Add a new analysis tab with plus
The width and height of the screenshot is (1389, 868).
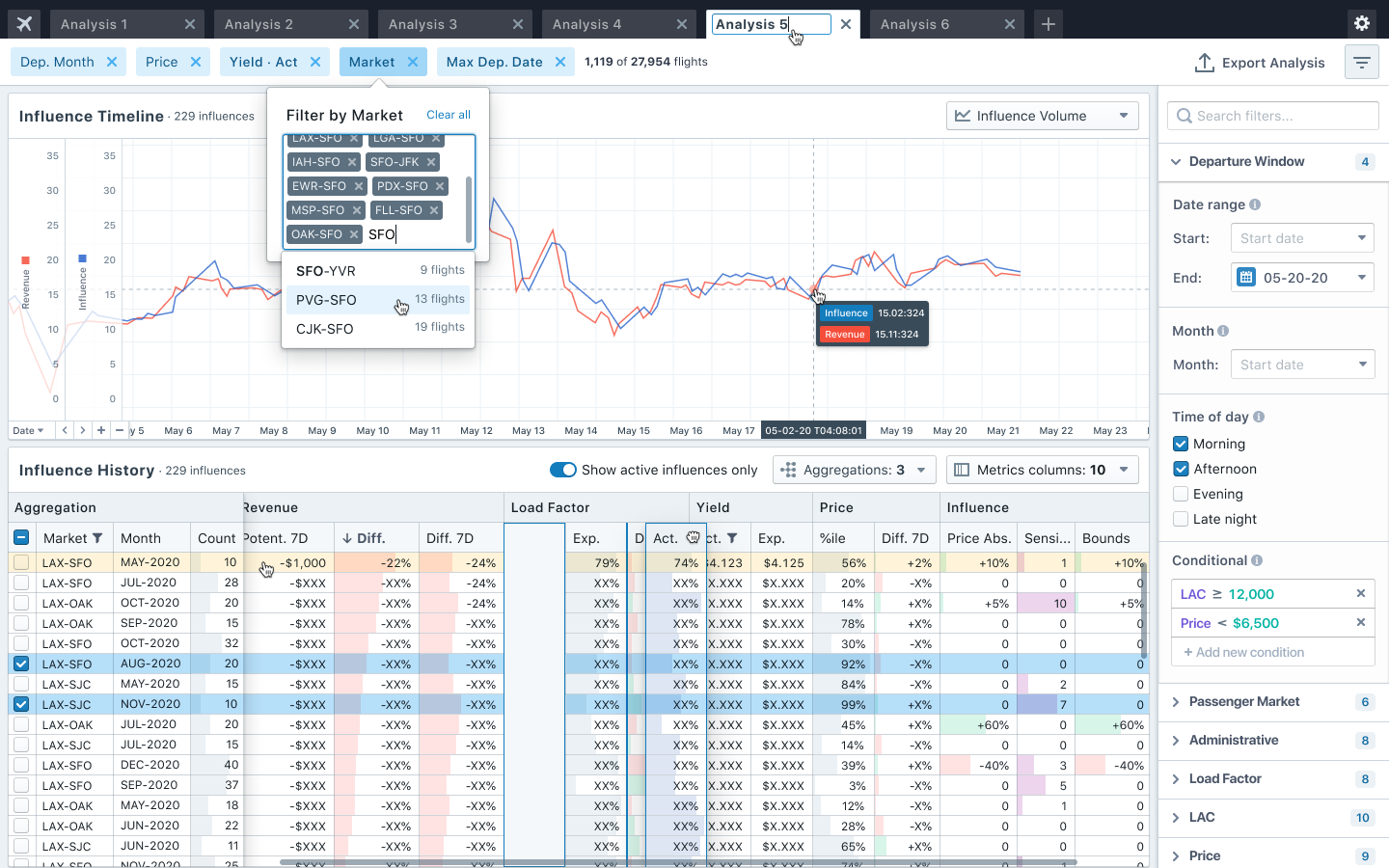pos(1049,24)
